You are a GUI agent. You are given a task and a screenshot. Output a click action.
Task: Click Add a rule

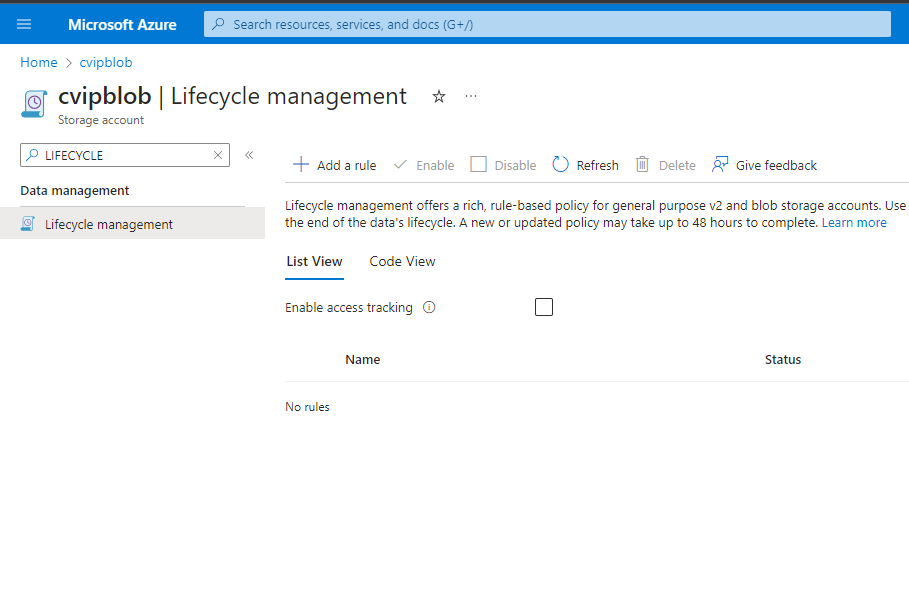[x=334, y=165]
